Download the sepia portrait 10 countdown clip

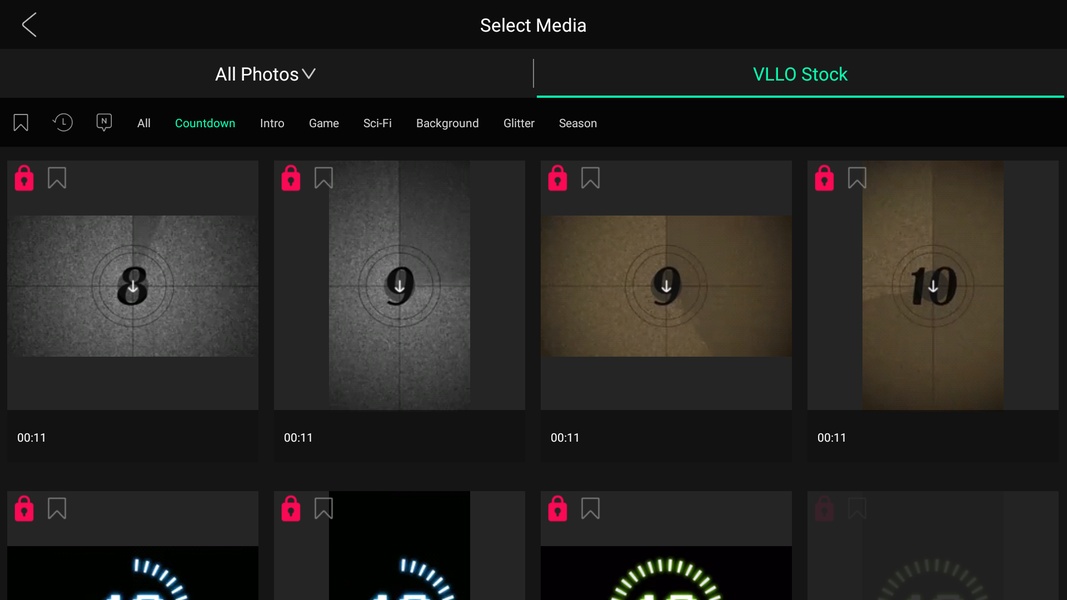[933, 286]
